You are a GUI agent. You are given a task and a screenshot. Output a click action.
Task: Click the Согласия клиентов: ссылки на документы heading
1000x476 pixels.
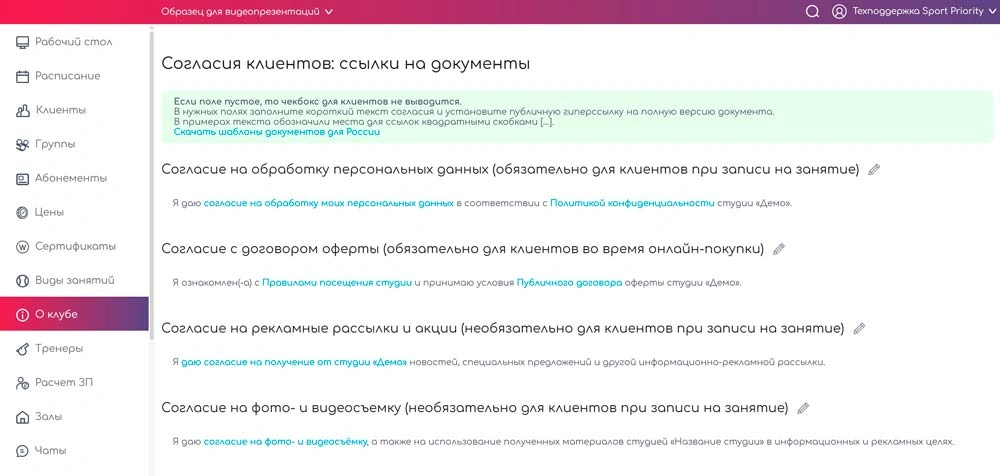[x=346, y=64]
